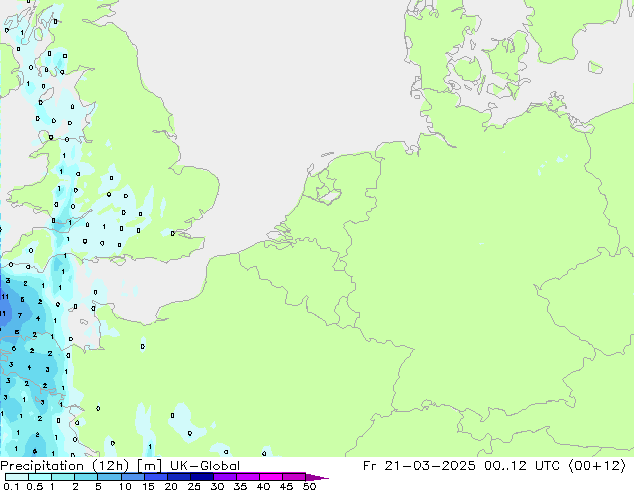The height and width of the screenshot is (490, 634).
Task: Click the '0.1' legend label
Action: point(11,486)
